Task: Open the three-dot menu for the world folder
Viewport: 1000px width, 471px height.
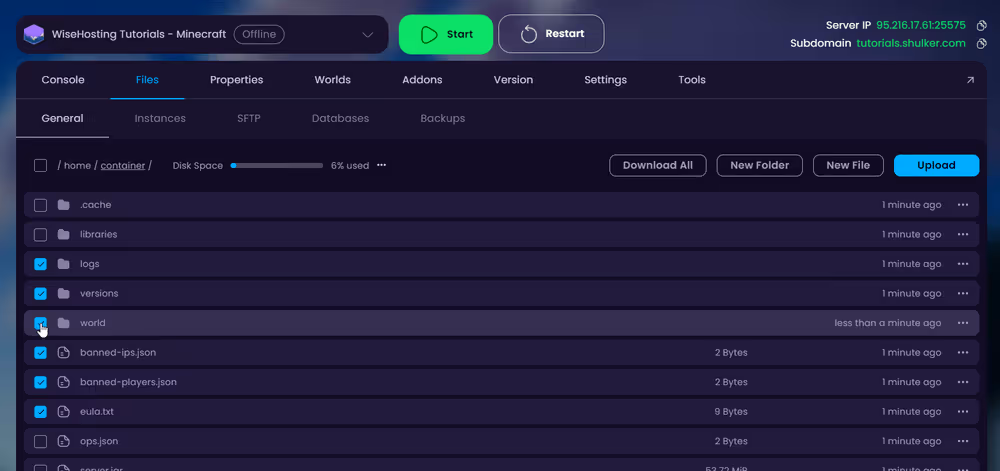Action: tap(963, 323)
